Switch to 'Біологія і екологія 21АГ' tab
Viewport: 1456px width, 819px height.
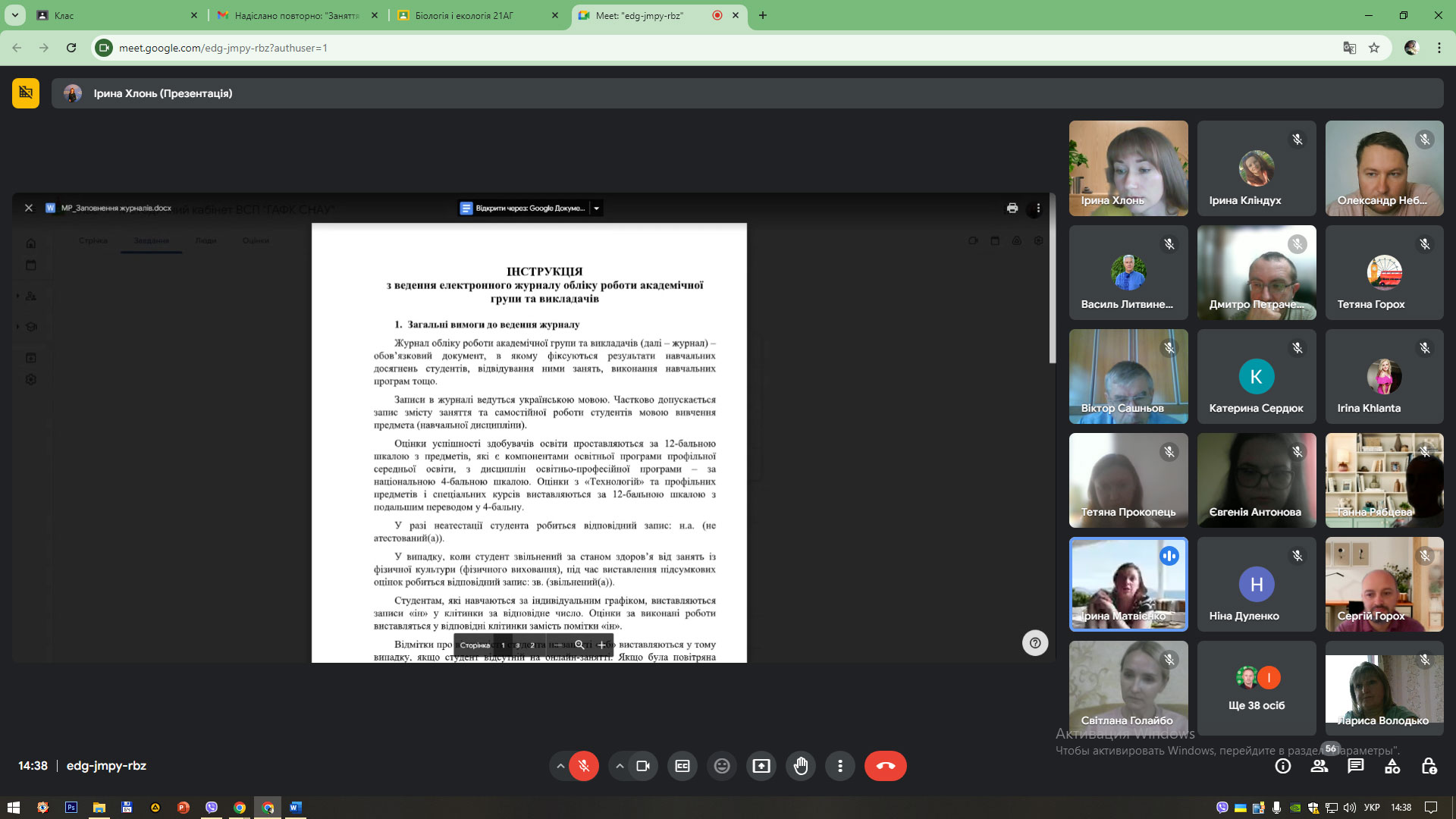point(478,15)
